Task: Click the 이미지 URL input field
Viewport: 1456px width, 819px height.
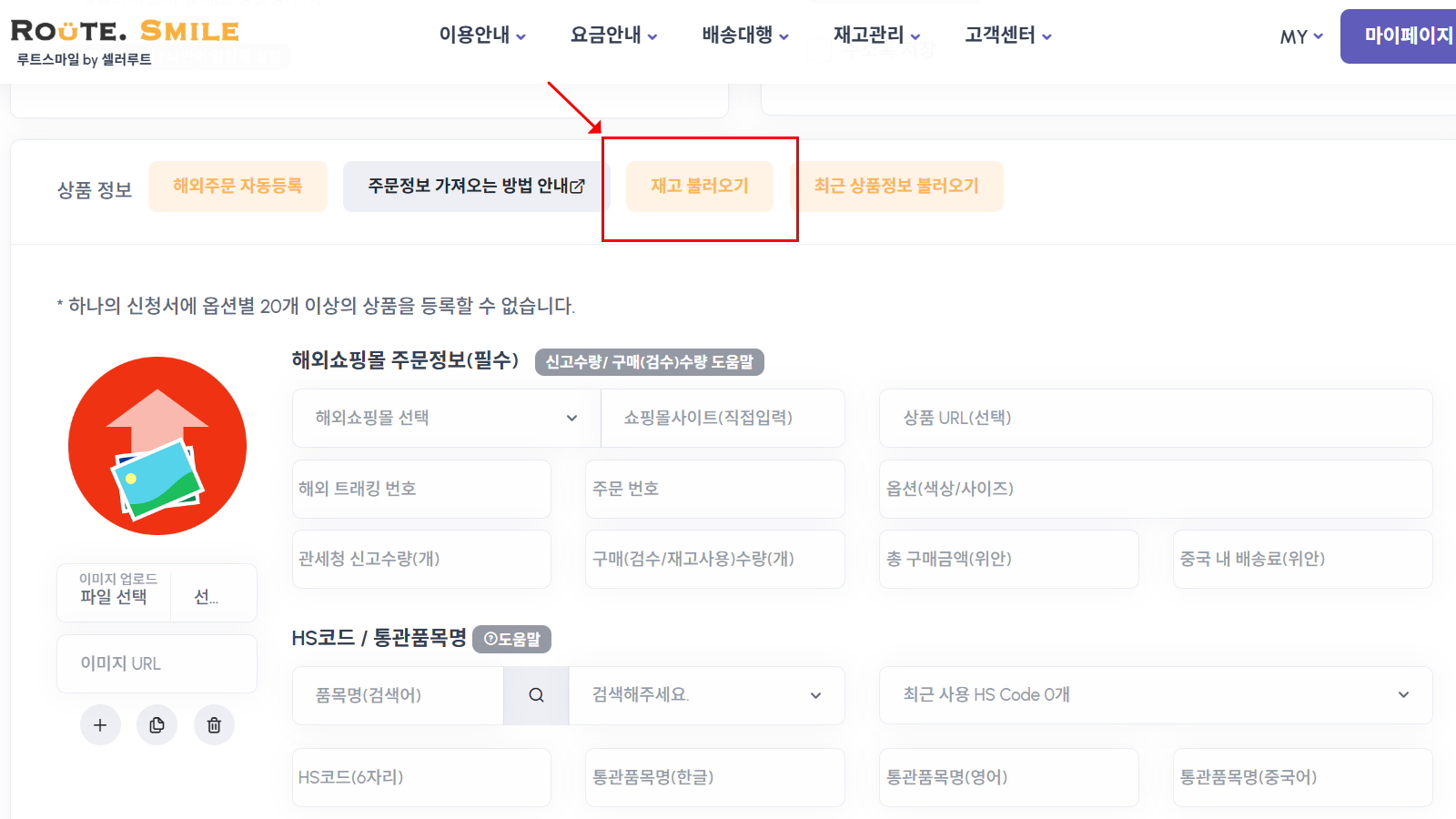Action: pyautogui.click(x=157, y=663)
